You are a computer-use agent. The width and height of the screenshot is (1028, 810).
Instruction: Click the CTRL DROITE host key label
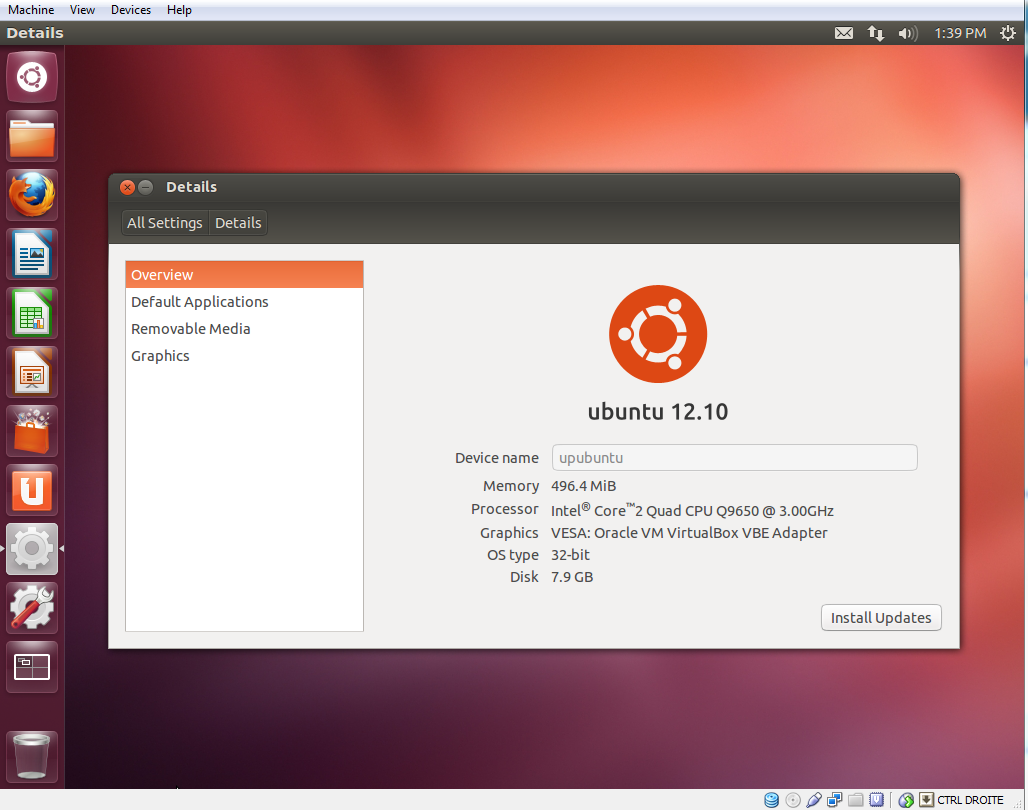(x=970, y=800)
